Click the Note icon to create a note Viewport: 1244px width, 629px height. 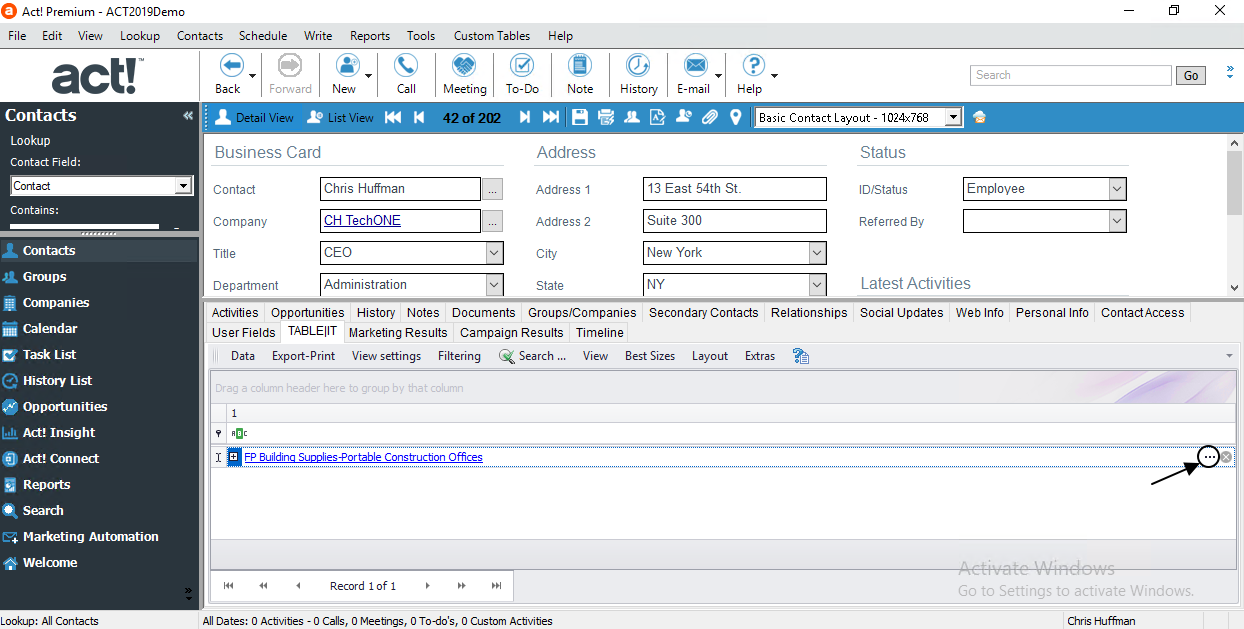[580, 73]
